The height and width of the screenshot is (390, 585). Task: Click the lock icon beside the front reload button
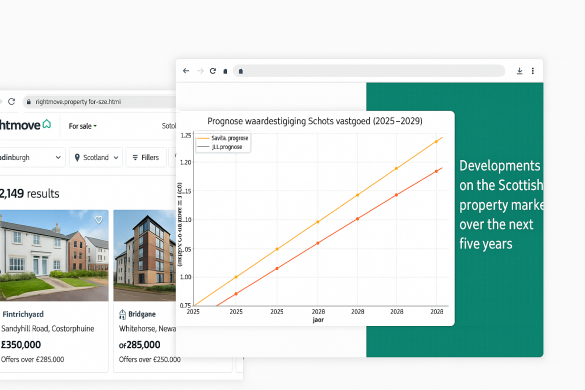tap(225, 71)
